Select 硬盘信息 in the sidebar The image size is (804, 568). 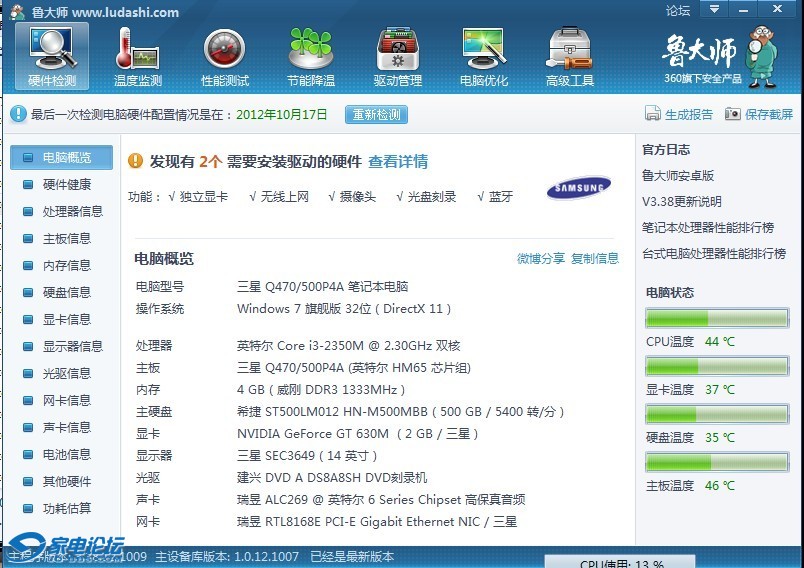[x=67, y=292]
